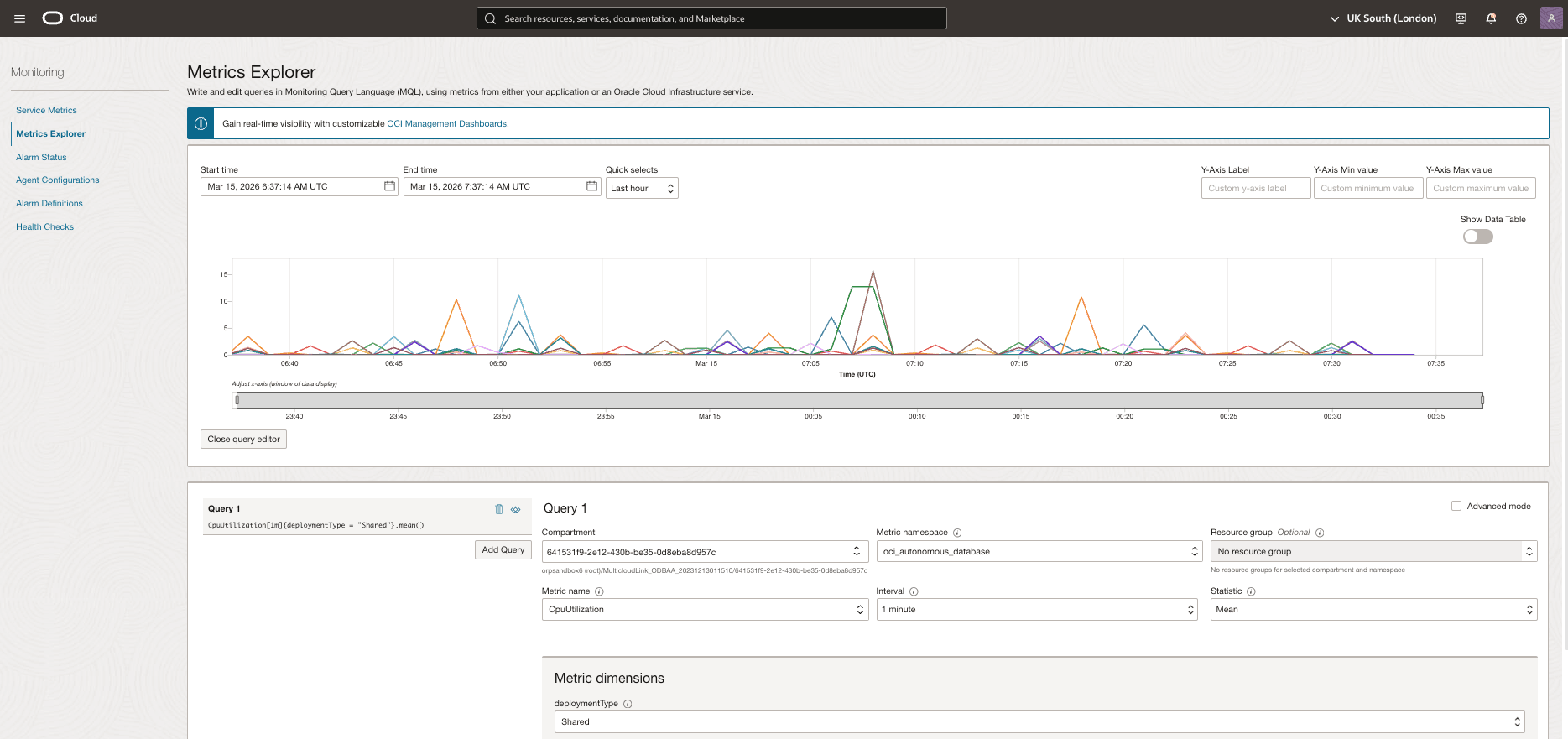Screen dimensions: 1568x739
Task: Click the x-axis window slider bar
Action: [x=859, y=400]
